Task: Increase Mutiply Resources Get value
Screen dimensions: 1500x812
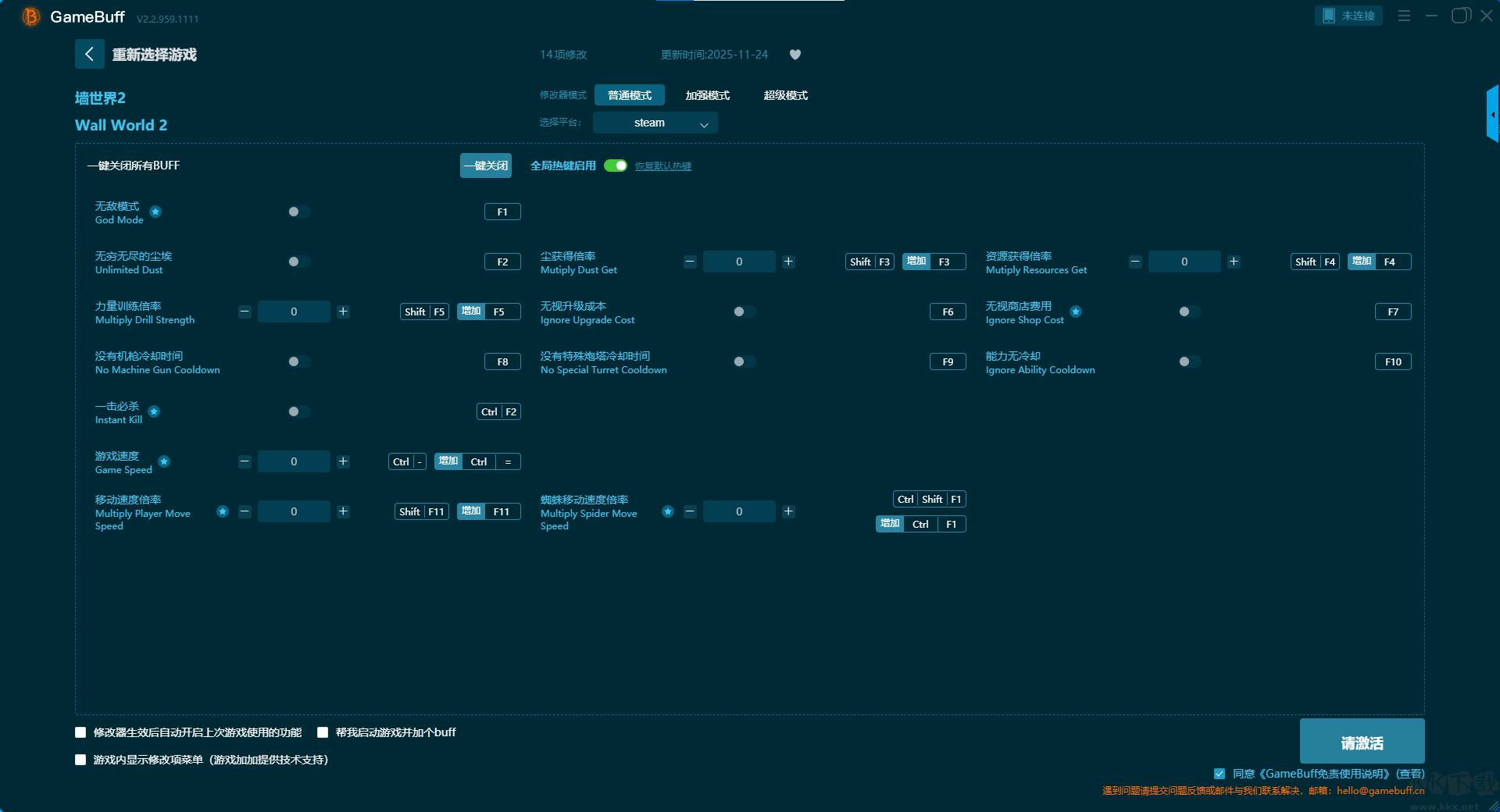Action: (1234, 262)
